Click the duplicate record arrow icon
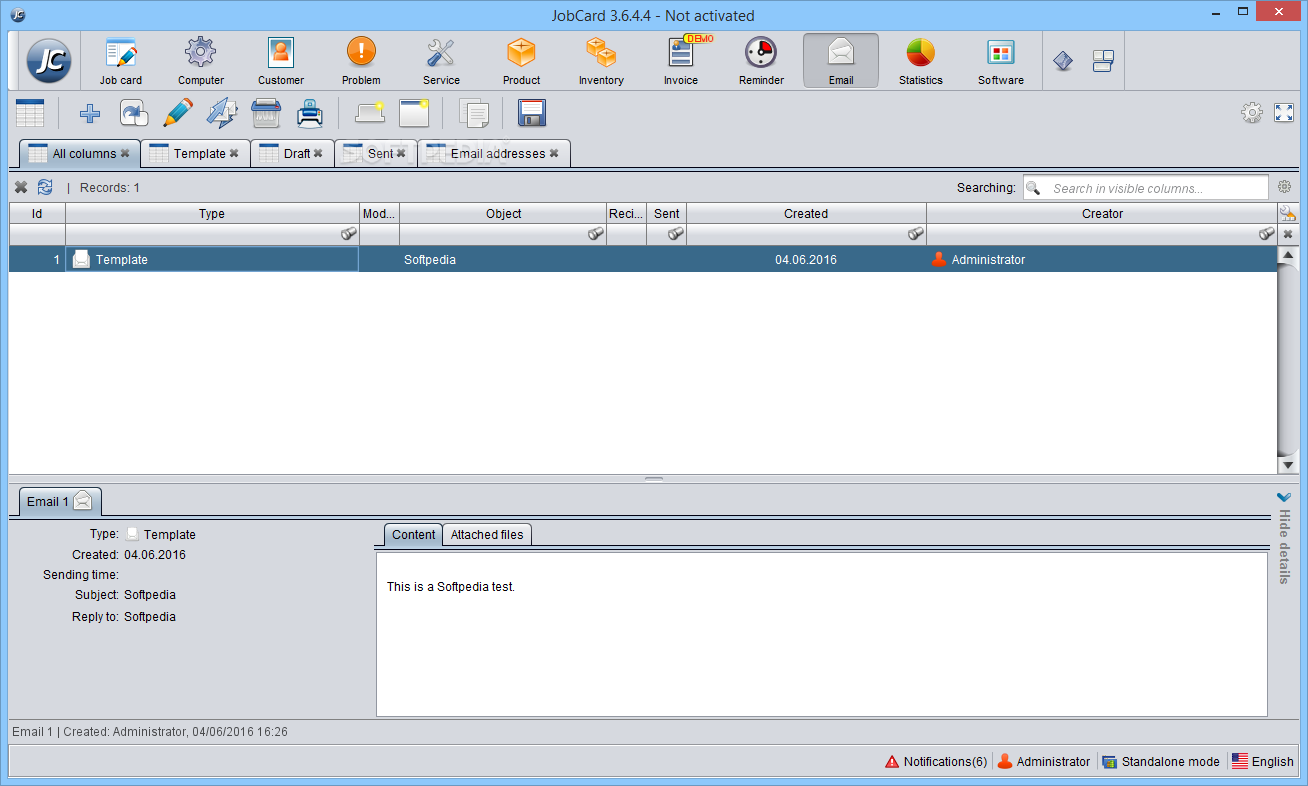Image resolution: width=1308 pixels, height=786 pixels. point(134,113)
